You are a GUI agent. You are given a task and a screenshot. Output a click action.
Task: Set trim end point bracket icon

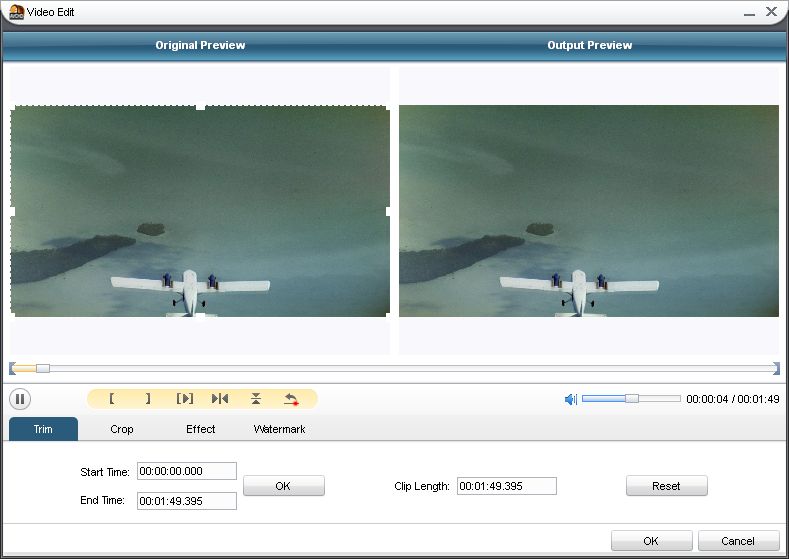coord(148,398)
